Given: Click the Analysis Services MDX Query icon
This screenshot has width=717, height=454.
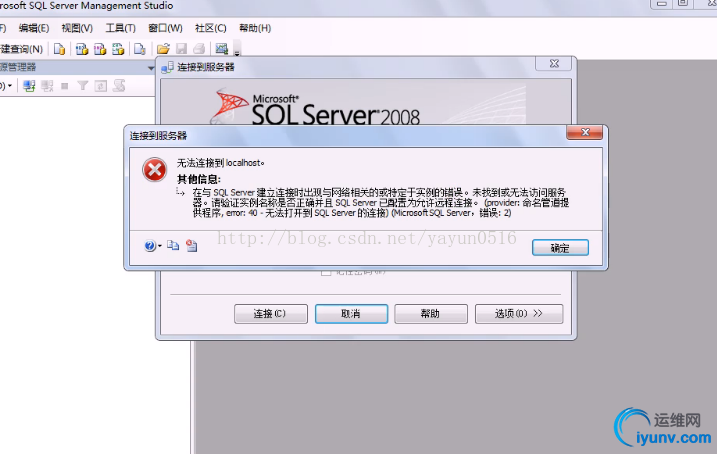Looking at the screenshot, I should (x=82, y=49).
